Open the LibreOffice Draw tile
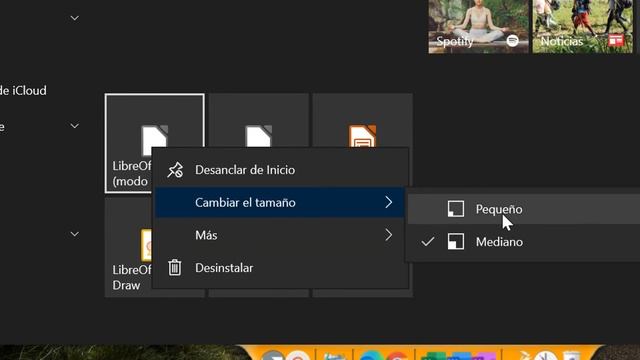640x360 pixels. tap(129, 247)
